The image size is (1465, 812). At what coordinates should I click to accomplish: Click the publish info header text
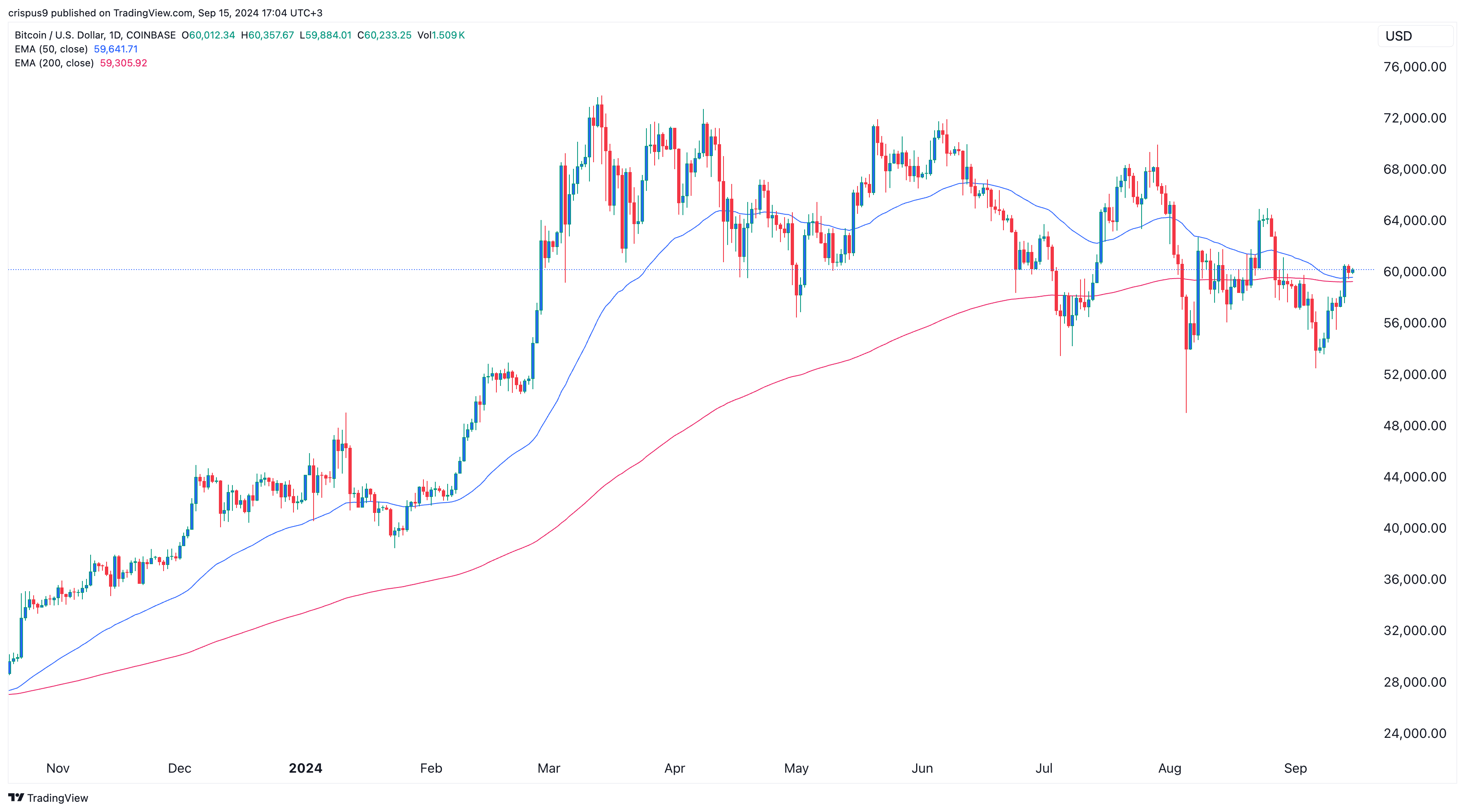point(166,13)
